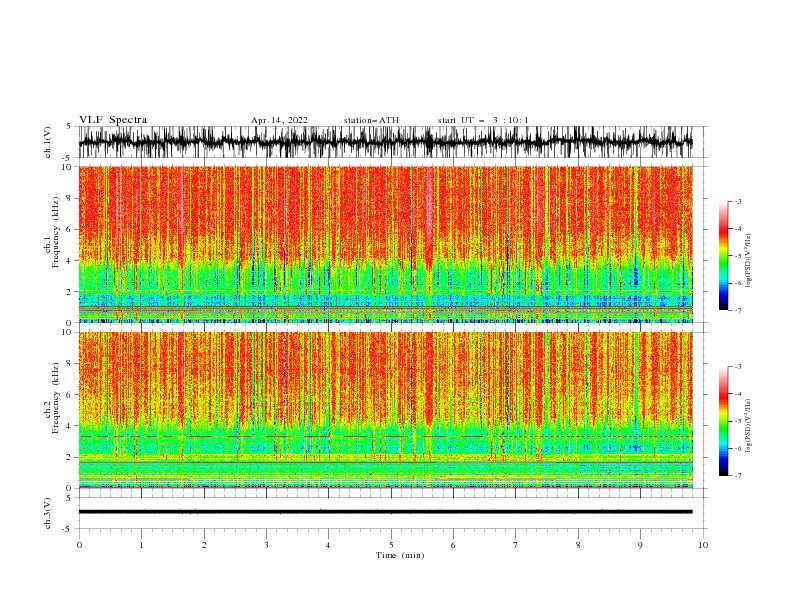Click the "-7" tick on ch.2 color bar

pyautogui.click(x=738, y=476)
